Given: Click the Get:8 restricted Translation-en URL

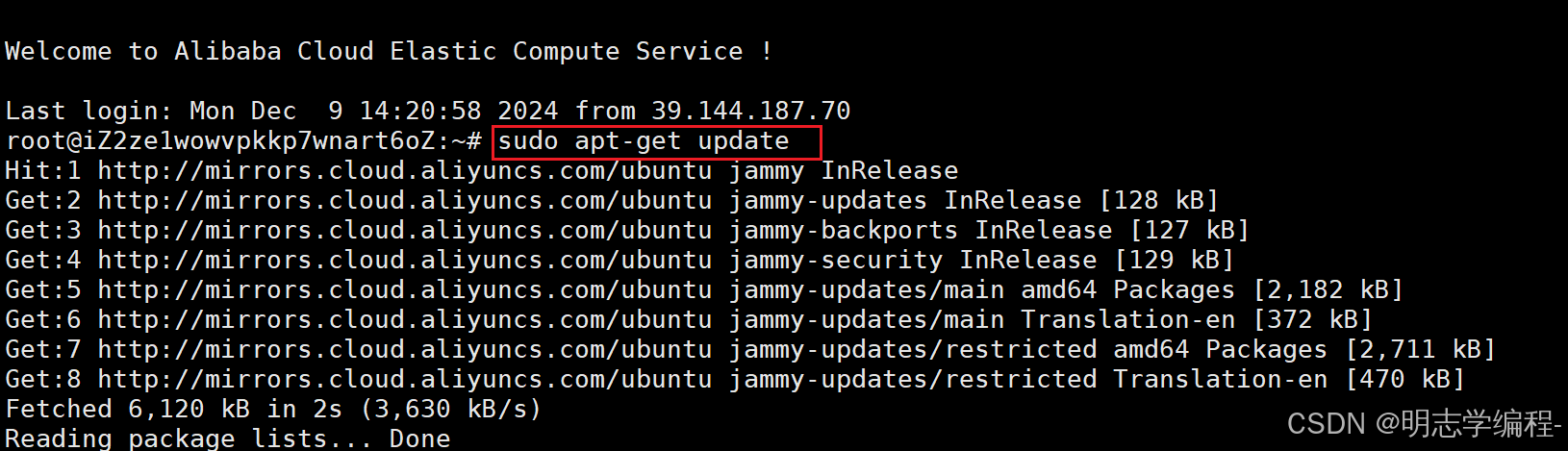Looking at the screenshot, I should tap(404, 380).
